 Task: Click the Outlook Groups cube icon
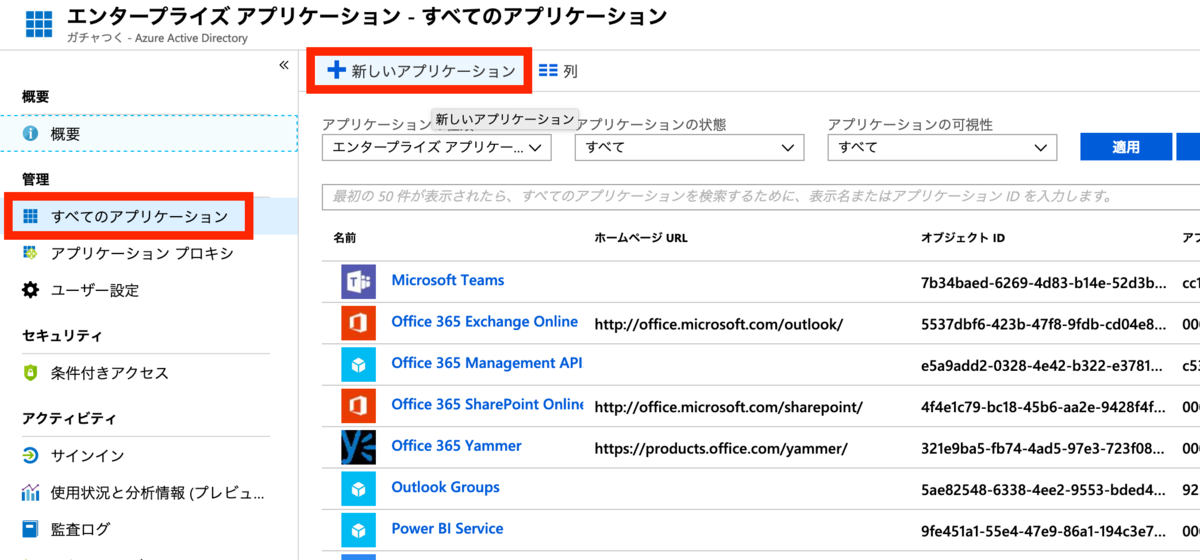357,490
